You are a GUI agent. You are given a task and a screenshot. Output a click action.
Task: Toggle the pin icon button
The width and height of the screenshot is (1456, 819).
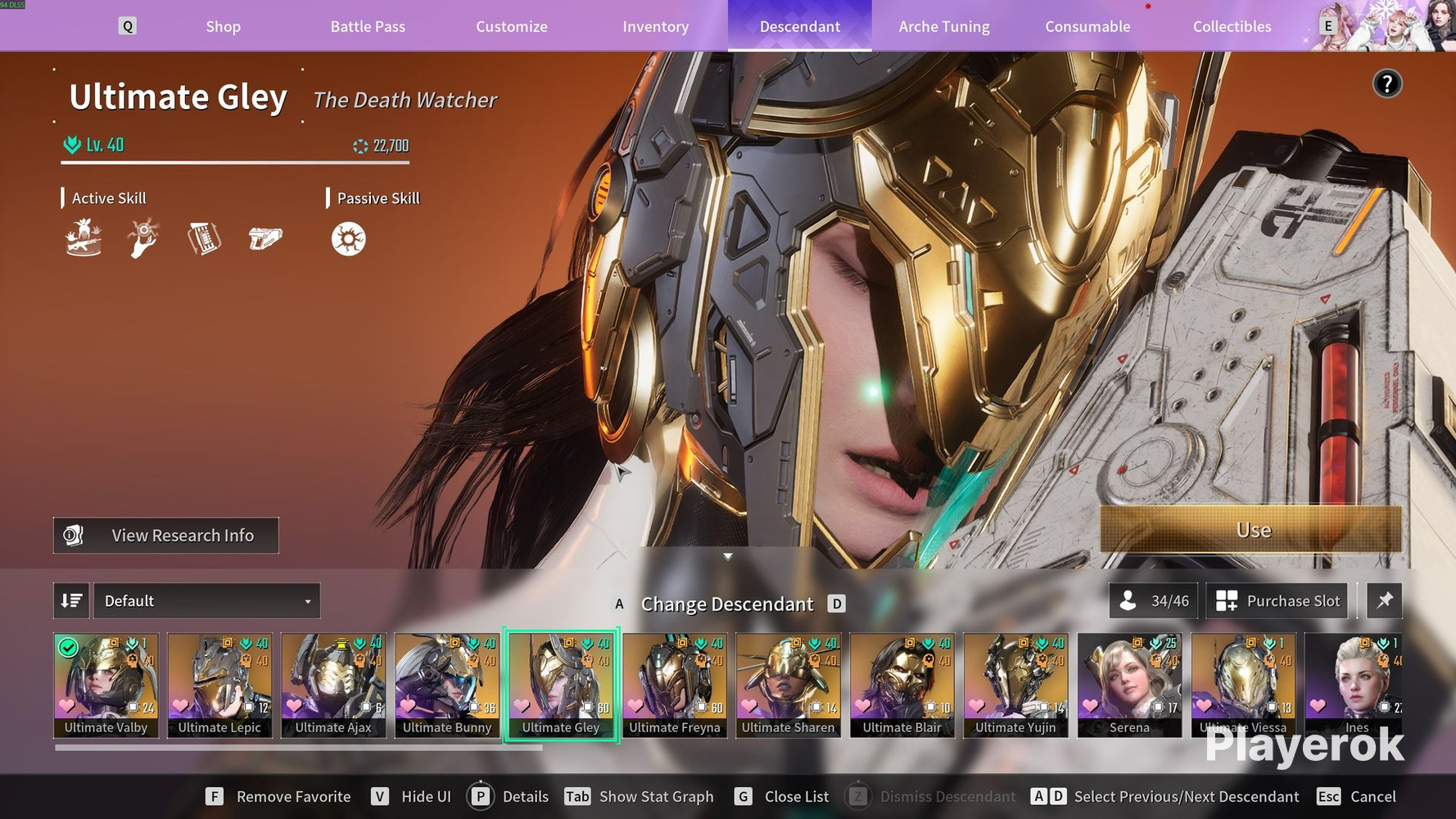tap(1385, 601)
